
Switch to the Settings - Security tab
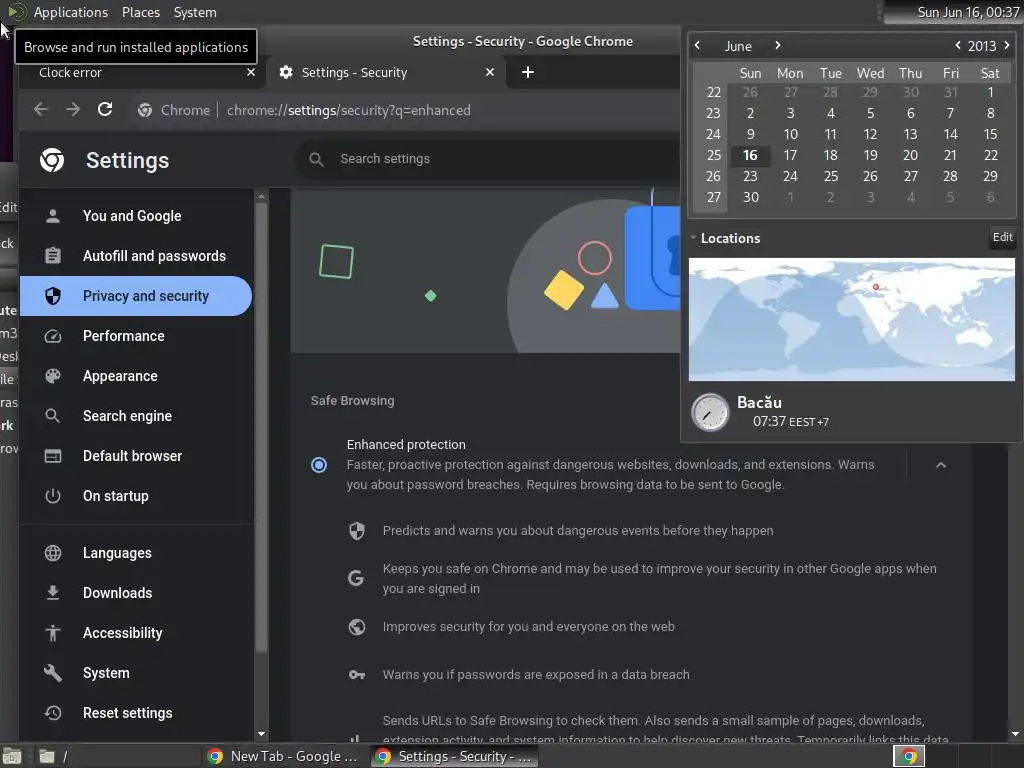[387, 72]
